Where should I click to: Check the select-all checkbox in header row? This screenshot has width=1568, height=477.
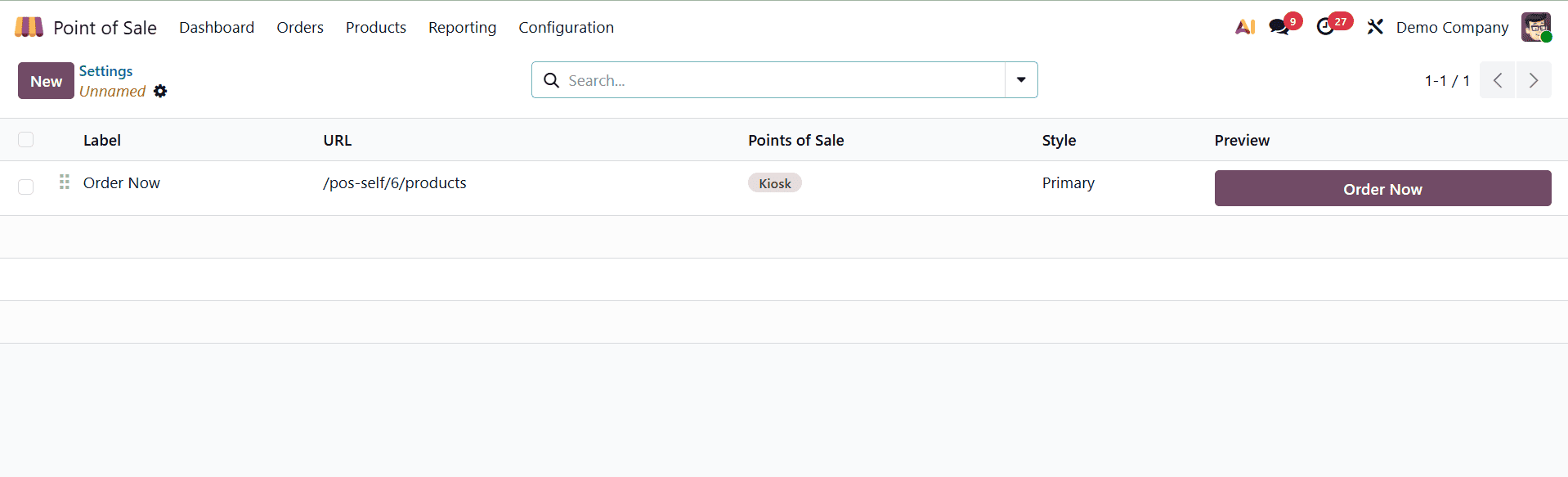[25, 140]
